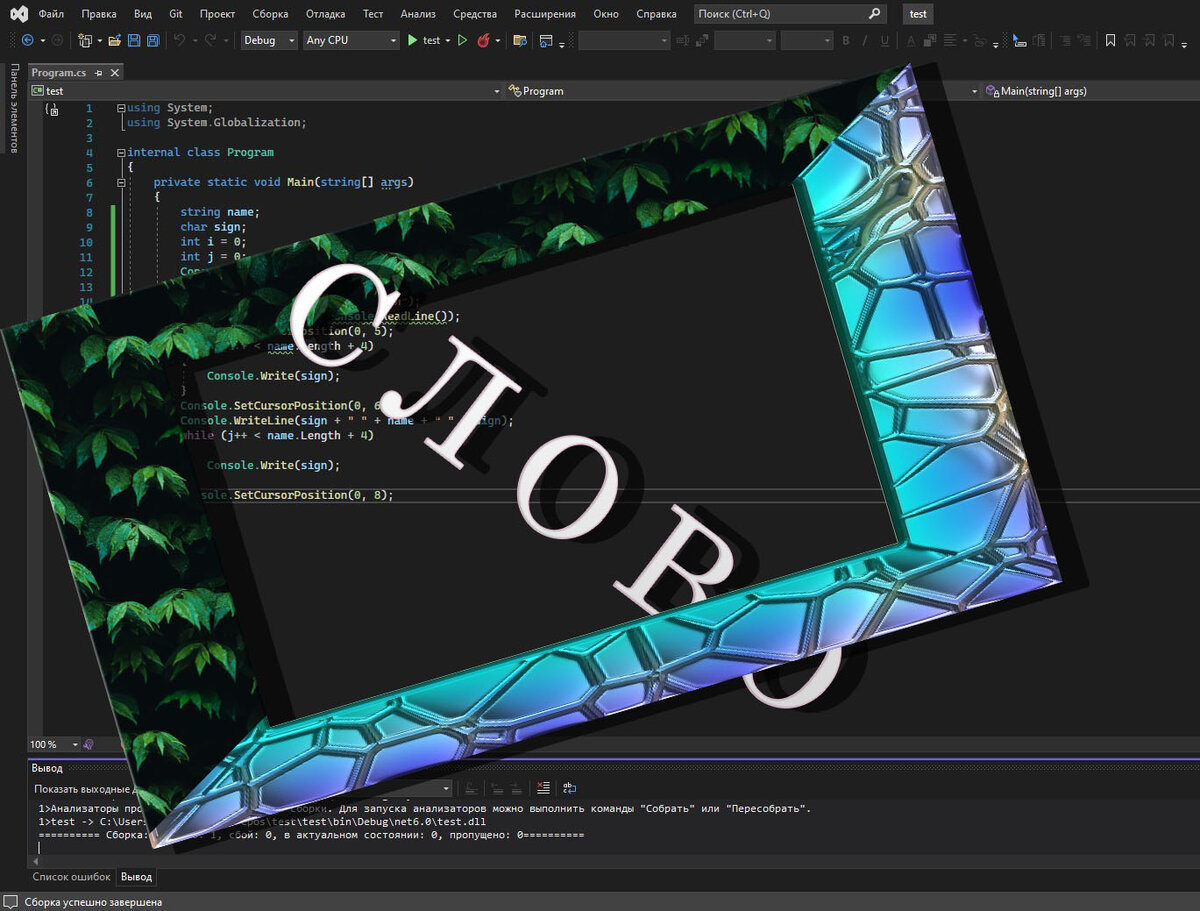
Task: Click the test solution name button
Action: point(918,14)
